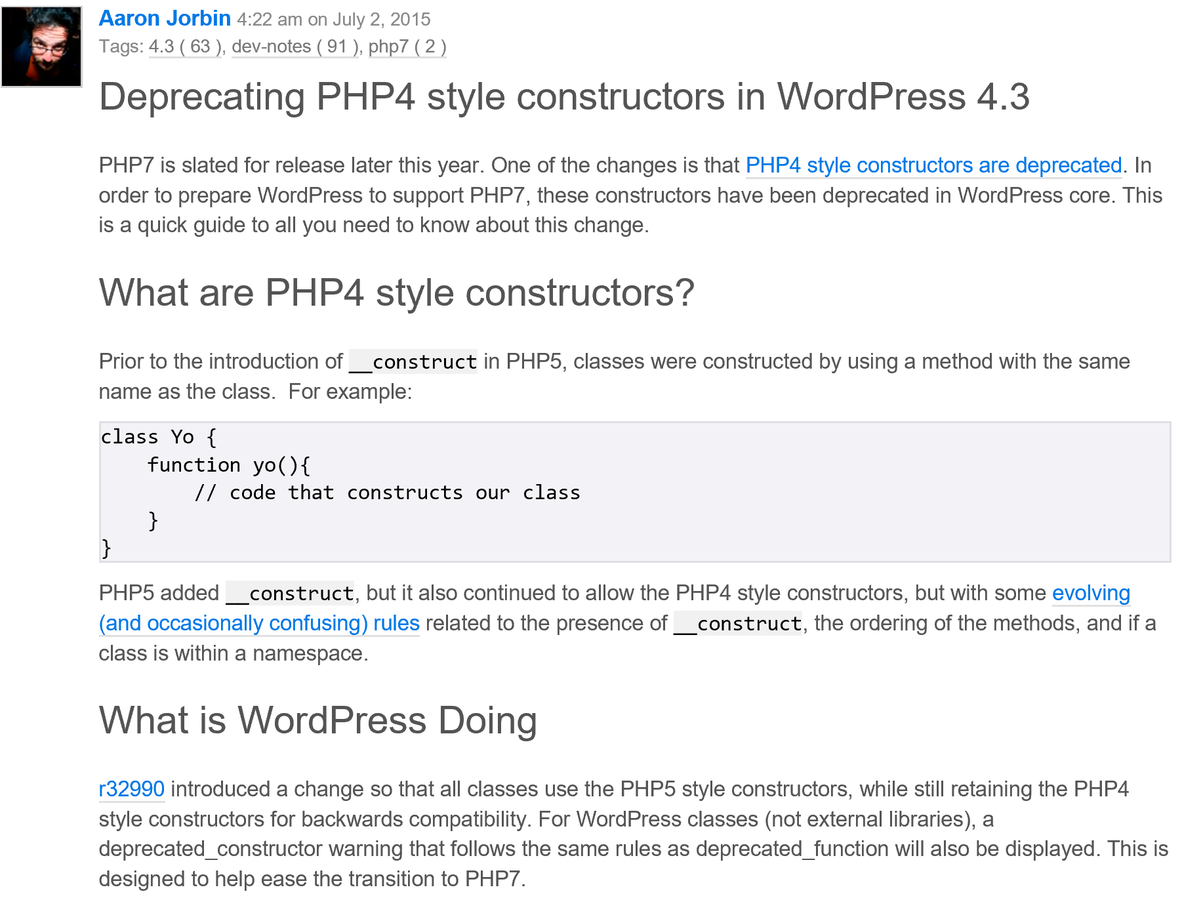The width and height of the screenshot is (1182, 900).
Task: Open the 4.3 ( 63 ) tag
Action: click(185, 47)
